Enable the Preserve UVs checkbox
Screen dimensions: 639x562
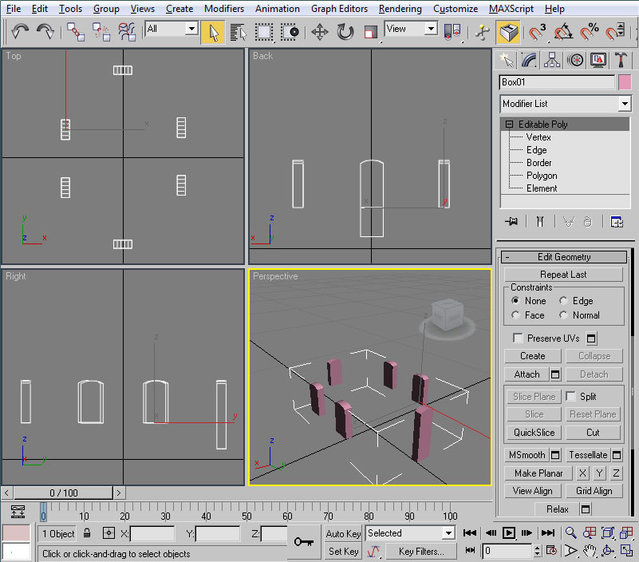click(x=518, y=338)
